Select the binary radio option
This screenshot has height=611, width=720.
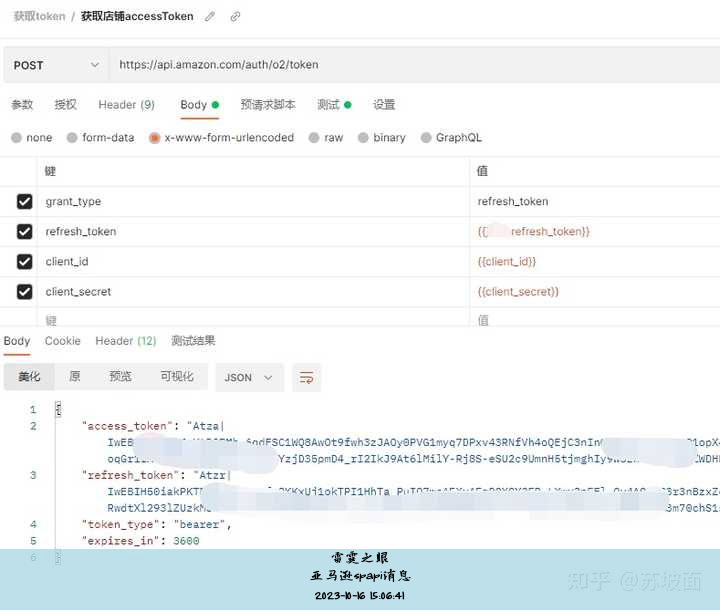point(363,138)
